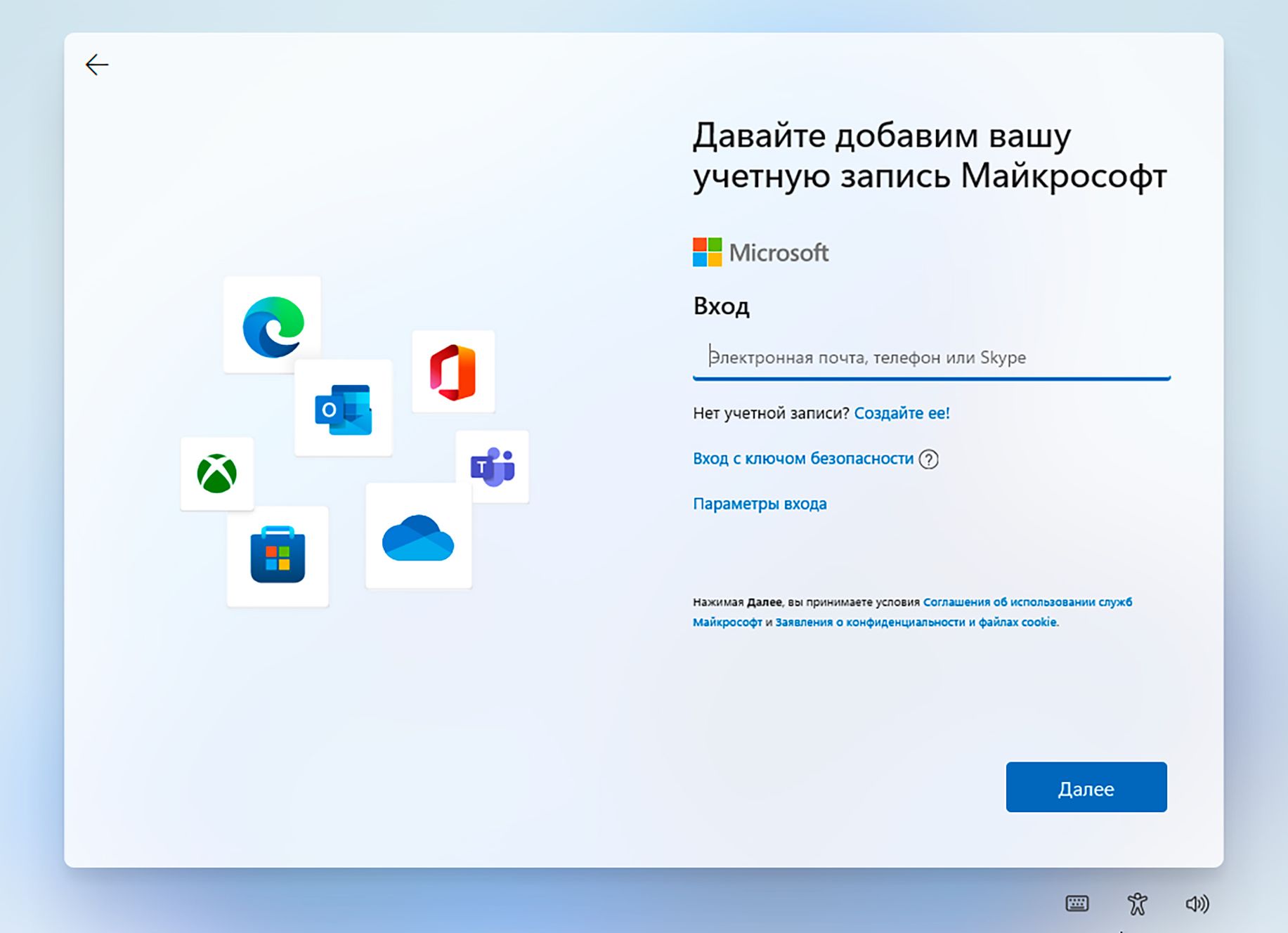Click the Microsoft Edge icon
The image size is (1288, 933).
(x=272, y=325)
